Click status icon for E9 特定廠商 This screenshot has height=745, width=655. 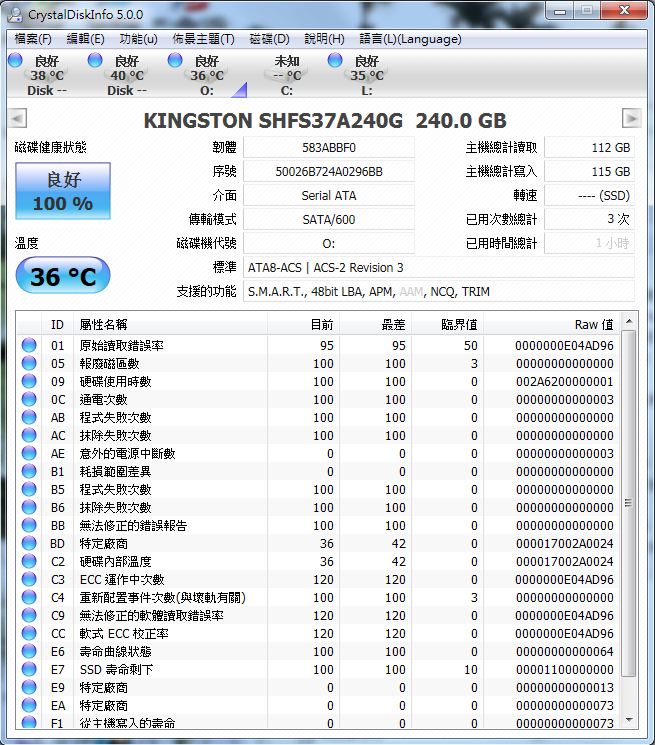click(29, 687)
